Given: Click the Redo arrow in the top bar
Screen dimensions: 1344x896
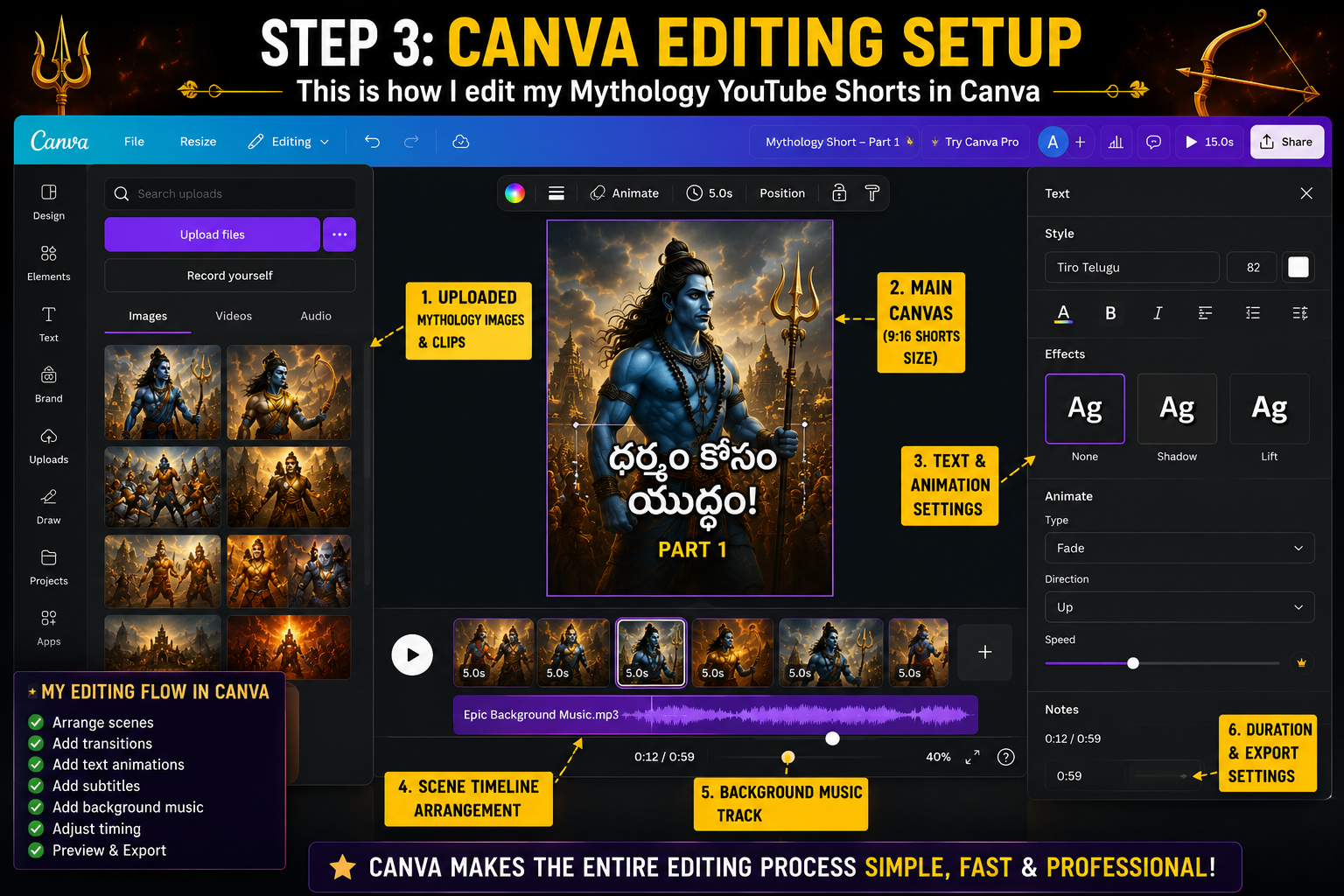Looking at the screenshot, I should tap(411, 142).
